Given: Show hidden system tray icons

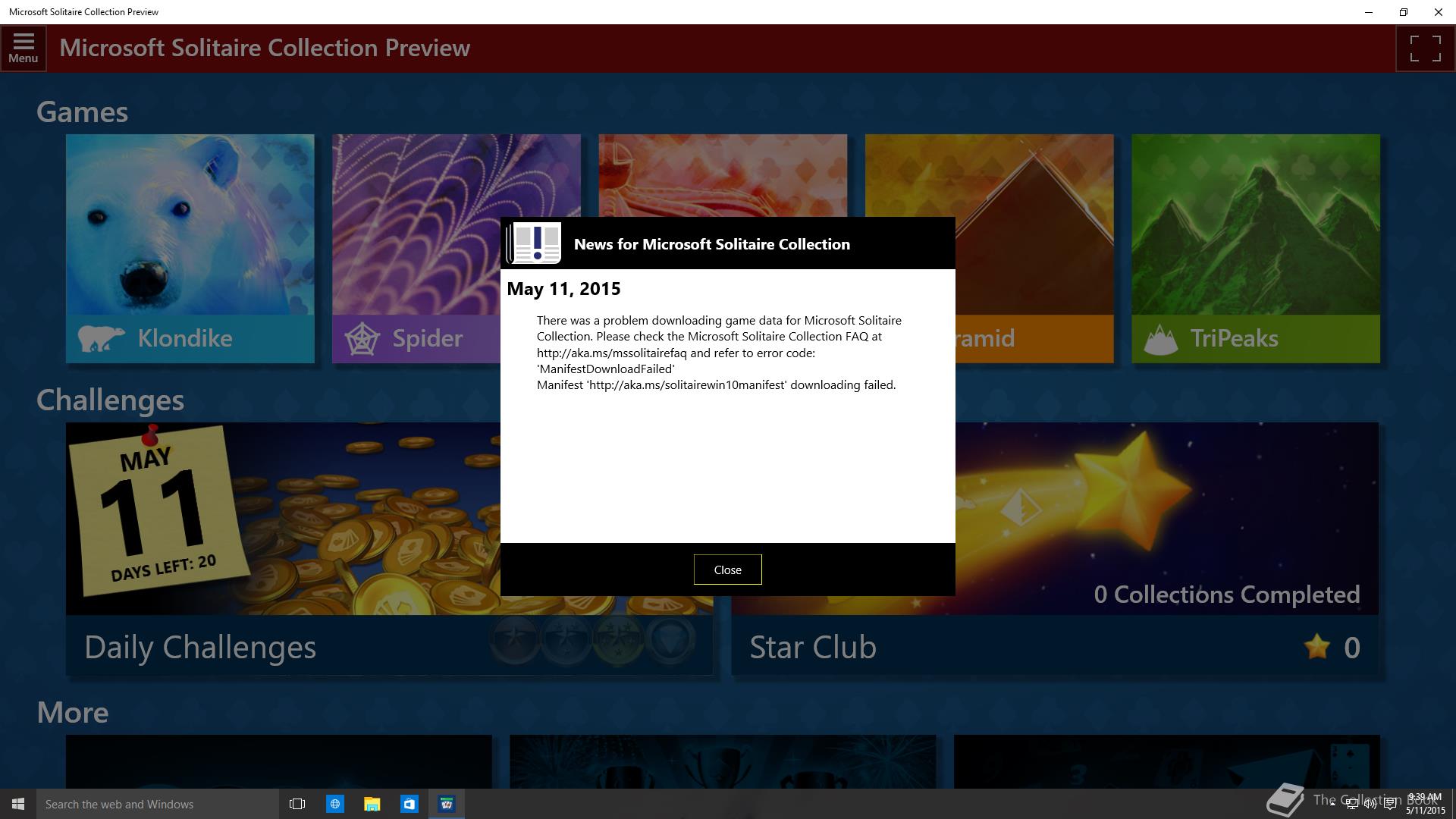Looking at the screenshot, I should [x=1332, y=805].
